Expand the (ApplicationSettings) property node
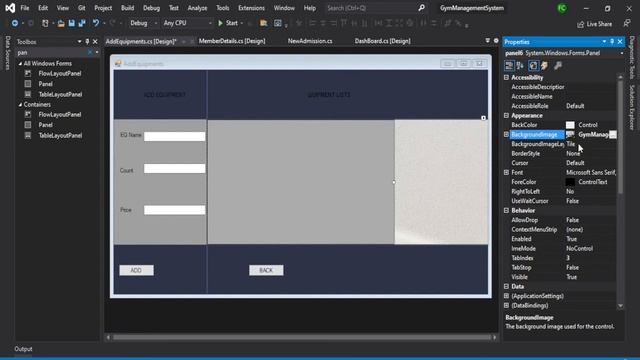 [507, 296]
